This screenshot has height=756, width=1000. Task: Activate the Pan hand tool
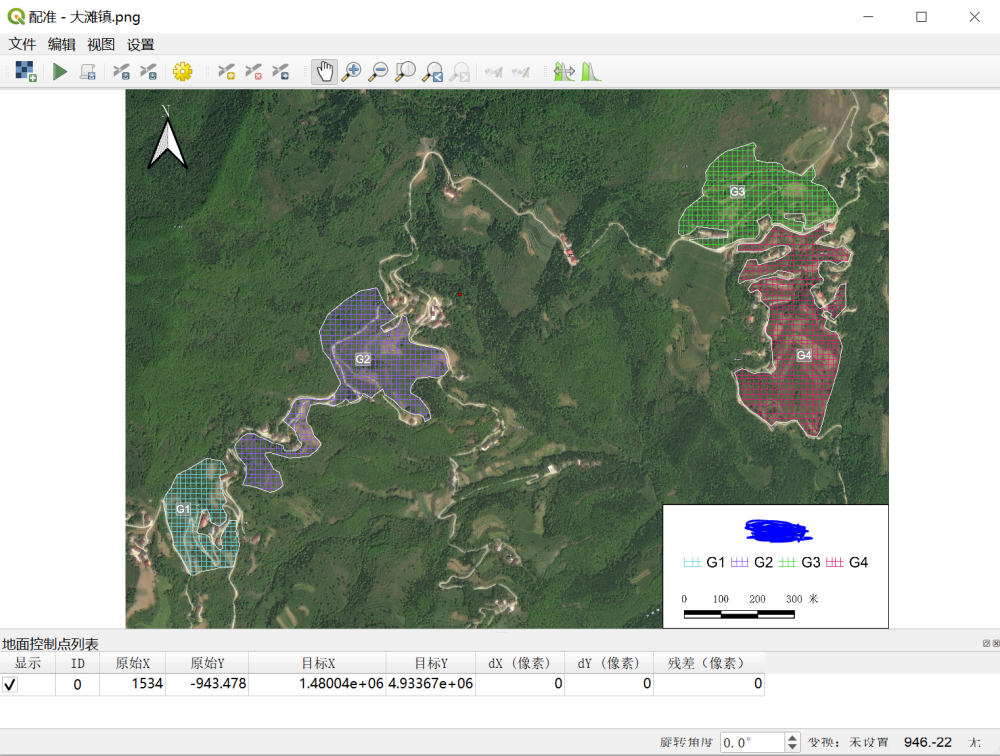[325, 71]
